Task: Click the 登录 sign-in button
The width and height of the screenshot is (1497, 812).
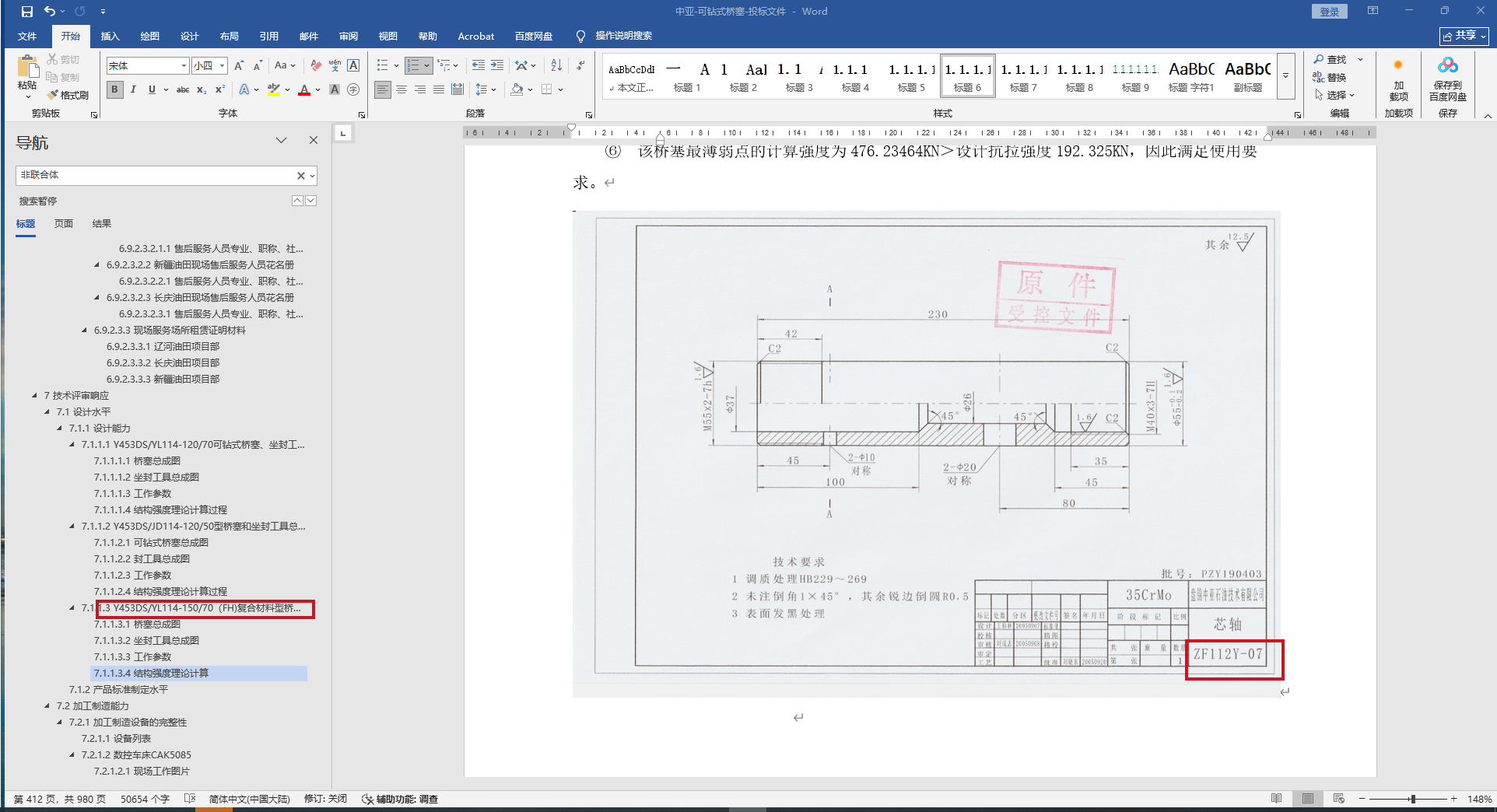Action: coord(1330,12)
